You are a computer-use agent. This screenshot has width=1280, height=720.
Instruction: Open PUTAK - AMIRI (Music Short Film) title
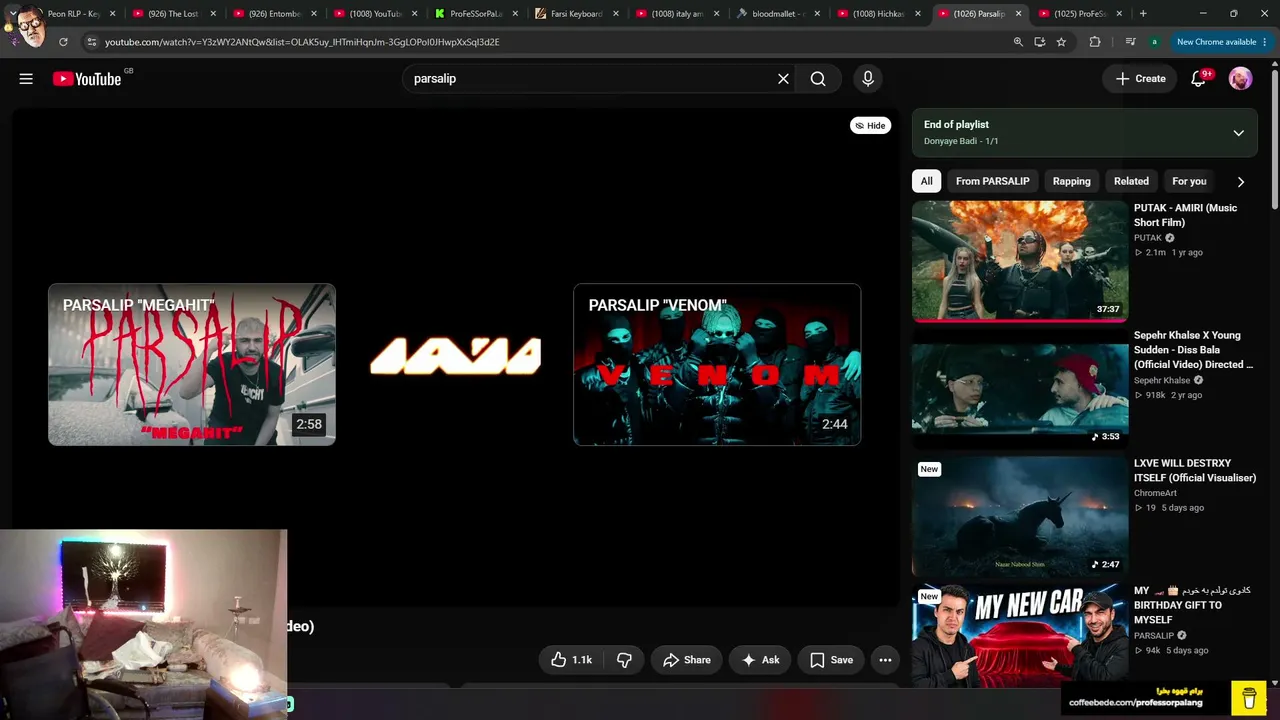(x=1185, y=215)
